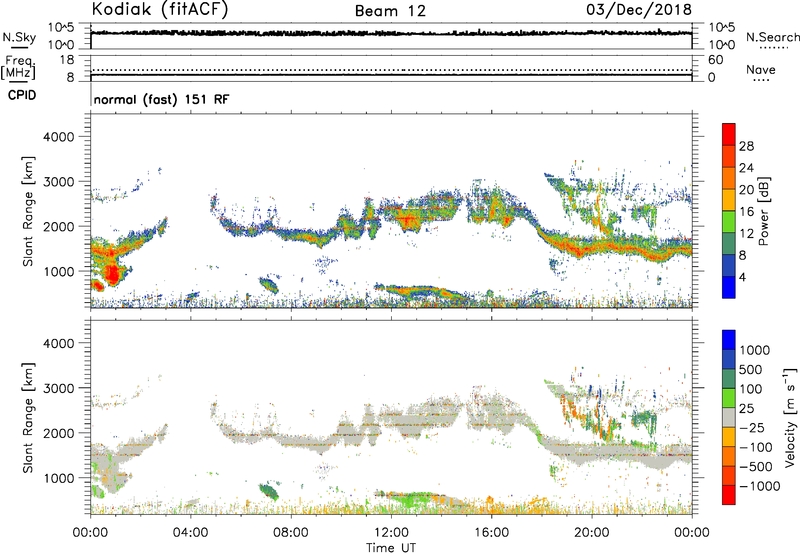Click the '18' frequency axis tick
Screen dimensions: 800x554
[67, 60]
